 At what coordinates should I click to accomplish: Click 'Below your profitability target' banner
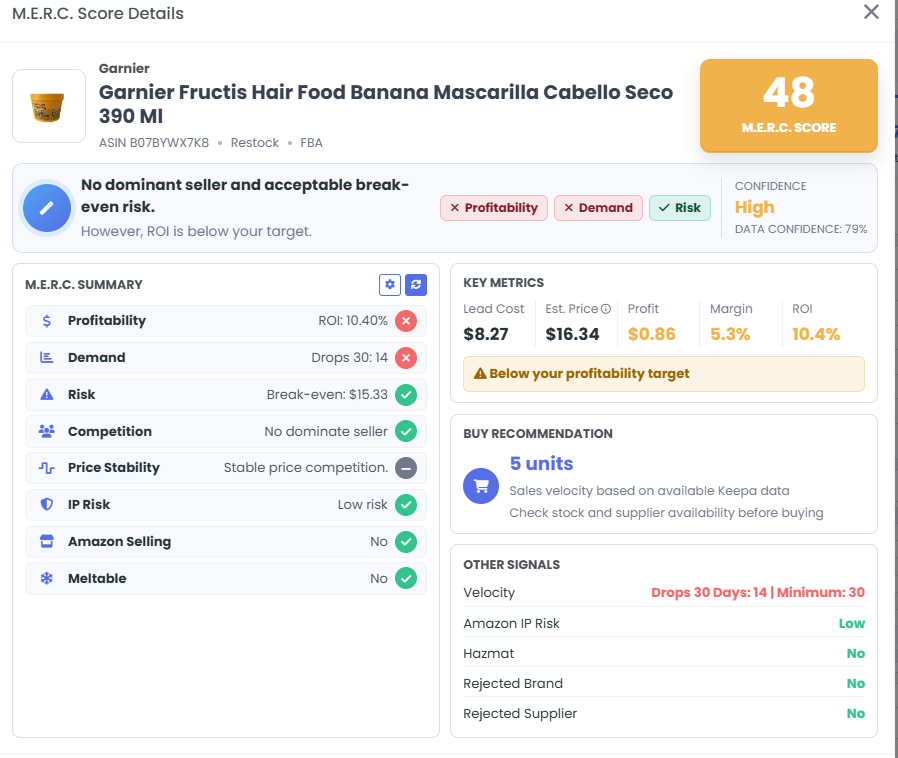[x=664, y=374]
